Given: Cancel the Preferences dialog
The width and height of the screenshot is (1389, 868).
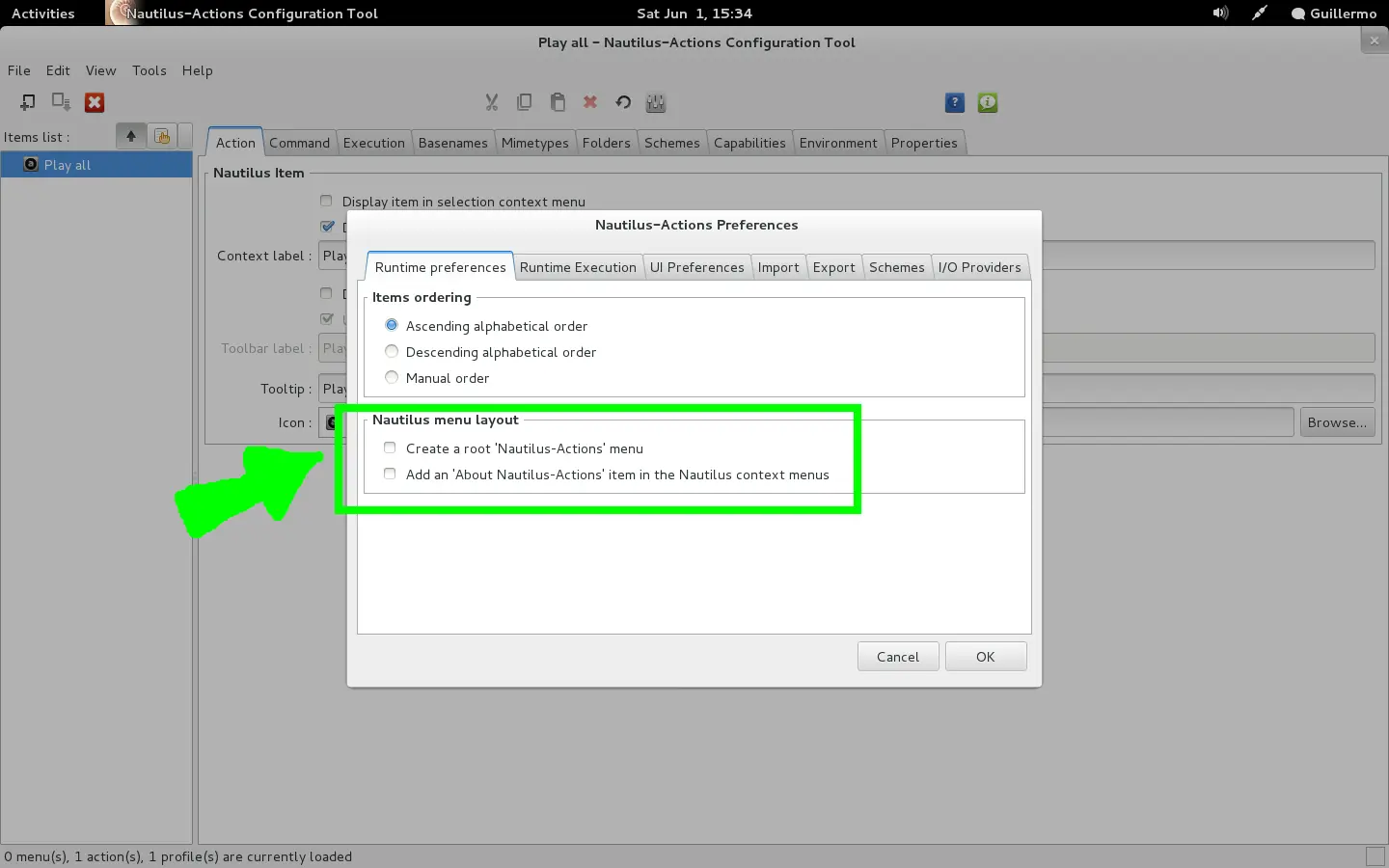Looking at the screenshot, I should click(x=898, y=657).
